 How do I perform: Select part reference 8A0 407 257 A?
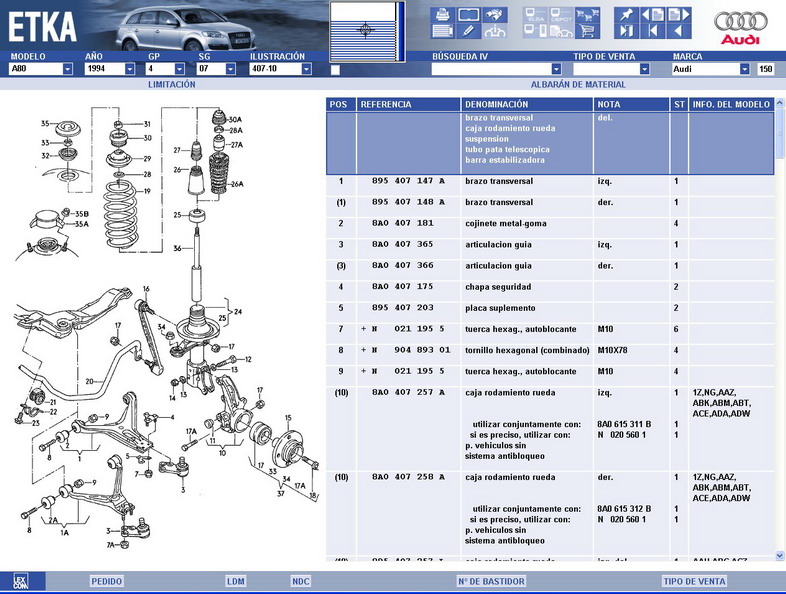(408, 392)
